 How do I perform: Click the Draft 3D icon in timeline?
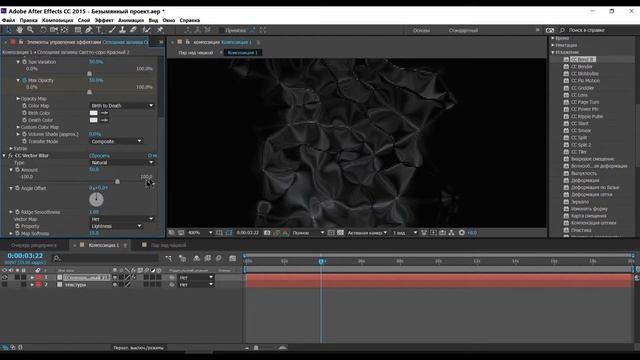(x=182, y=258)
